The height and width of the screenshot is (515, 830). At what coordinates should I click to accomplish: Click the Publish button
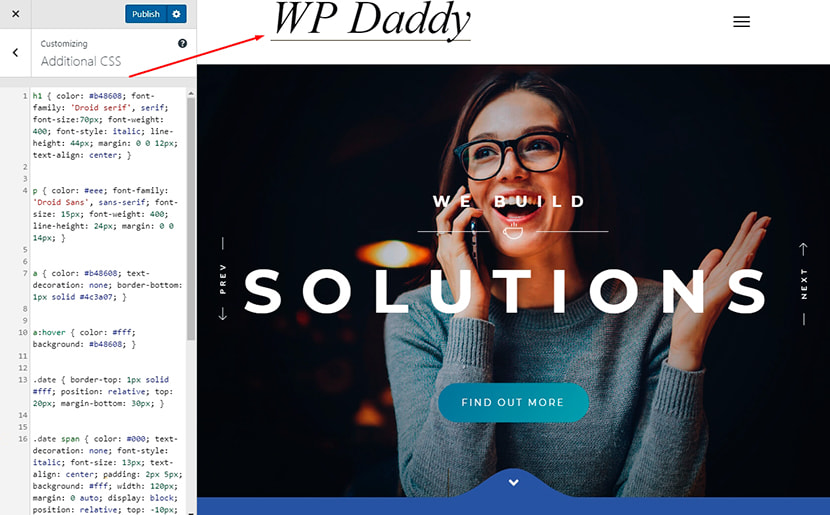pyautogui.click(x=146, y=14)
